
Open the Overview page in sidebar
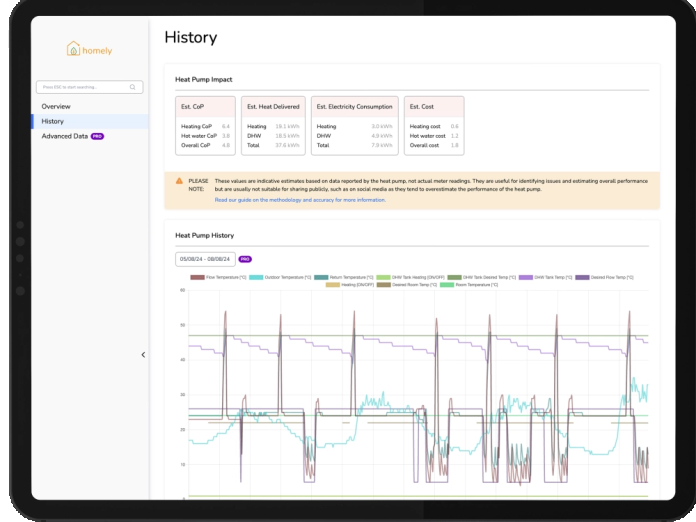(56, 106)
